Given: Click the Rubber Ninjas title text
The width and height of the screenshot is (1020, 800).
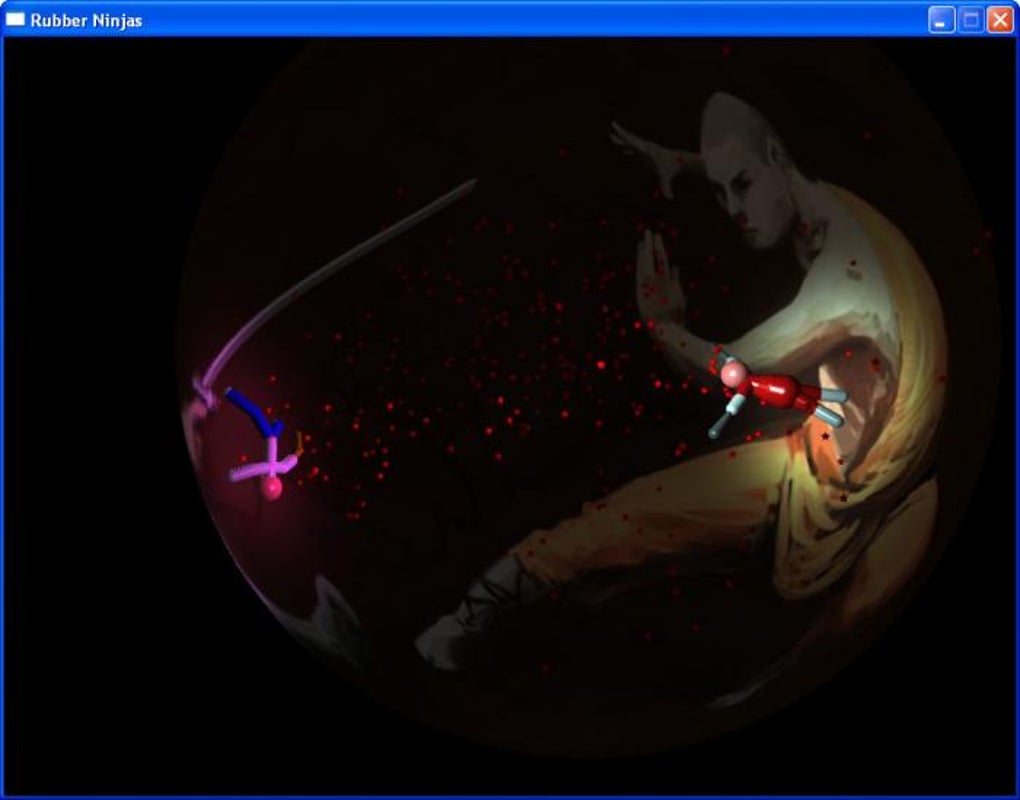Looking at the screenshot, I should click(x=86, y=20).
